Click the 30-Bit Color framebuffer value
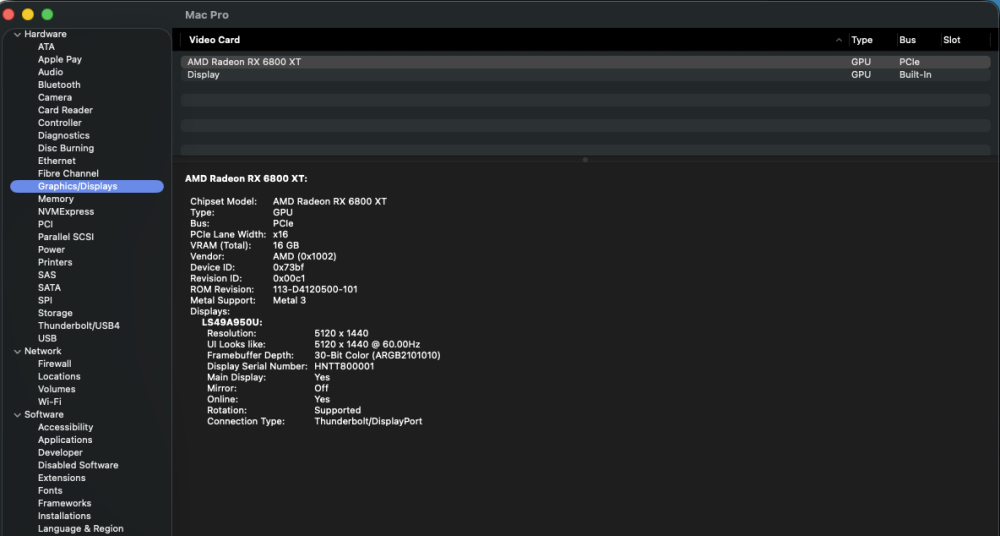This screenshot has height=536, width=1000. point(377,355)
